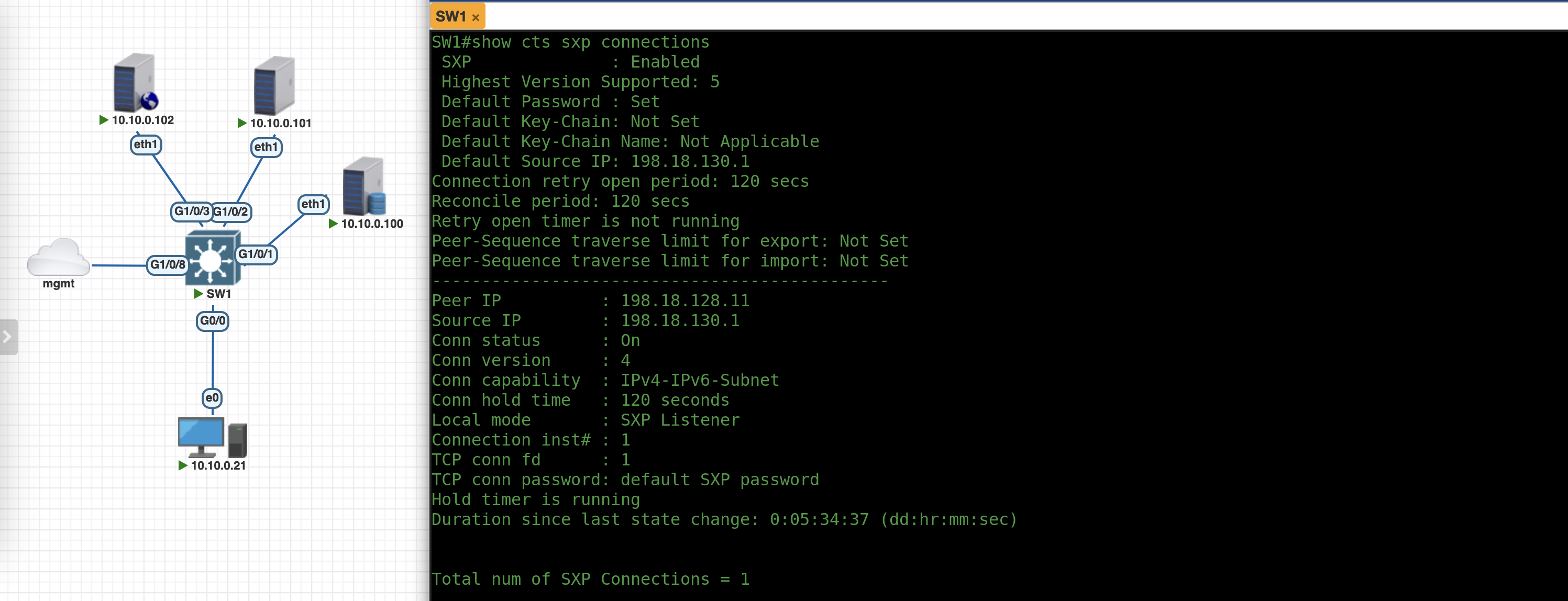The image size is (1568, 601).
Task: Select the G1/0/1 interface label
Action: point(256,254)
